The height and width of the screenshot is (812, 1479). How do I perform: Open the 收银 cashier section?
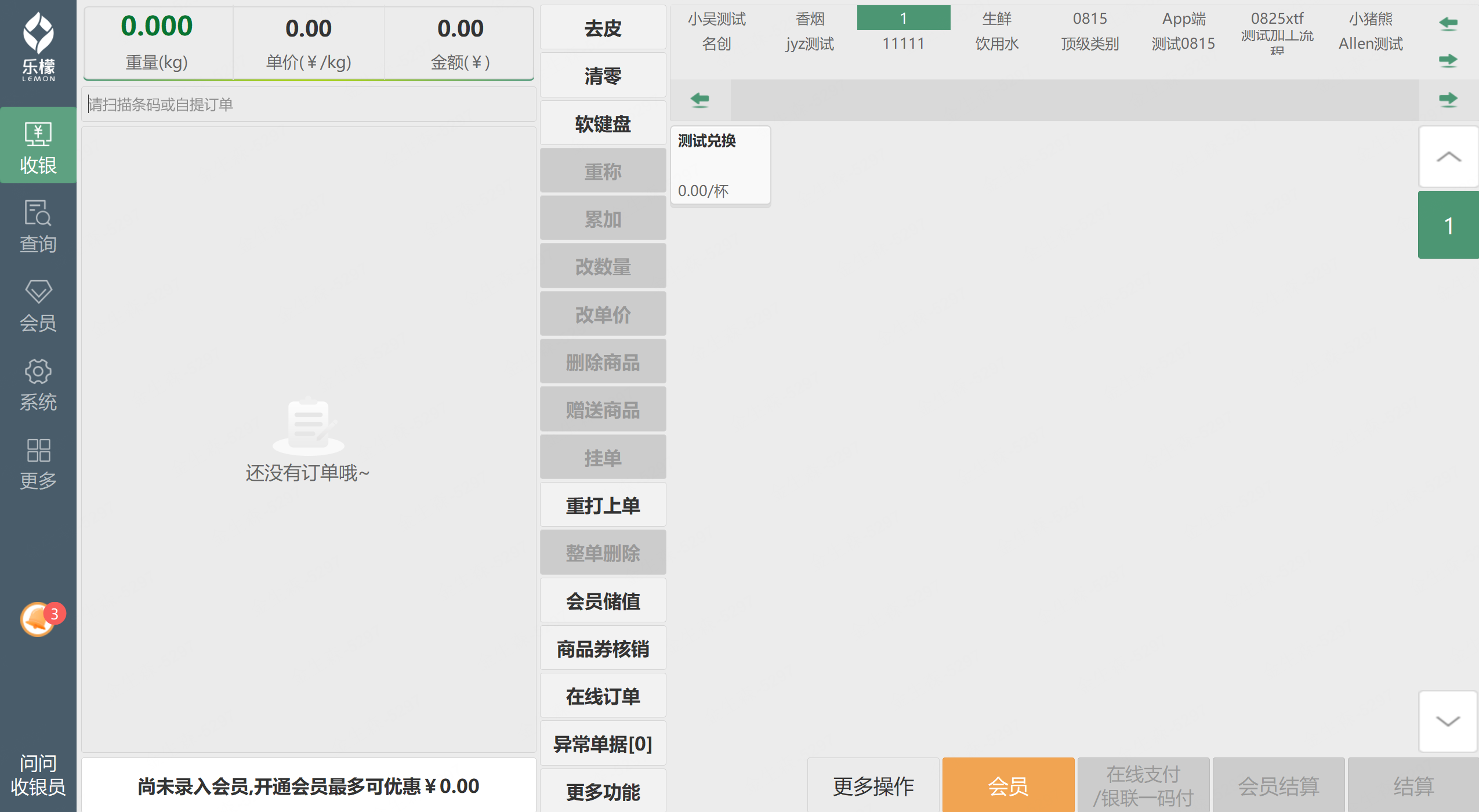pos(38,146)
